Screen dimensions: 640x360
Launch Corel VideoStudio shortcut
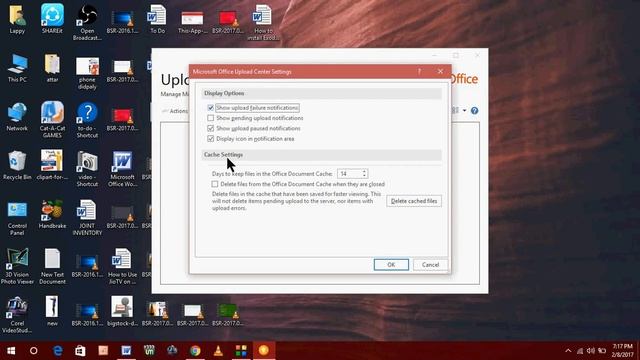click(x=17, y=315)
